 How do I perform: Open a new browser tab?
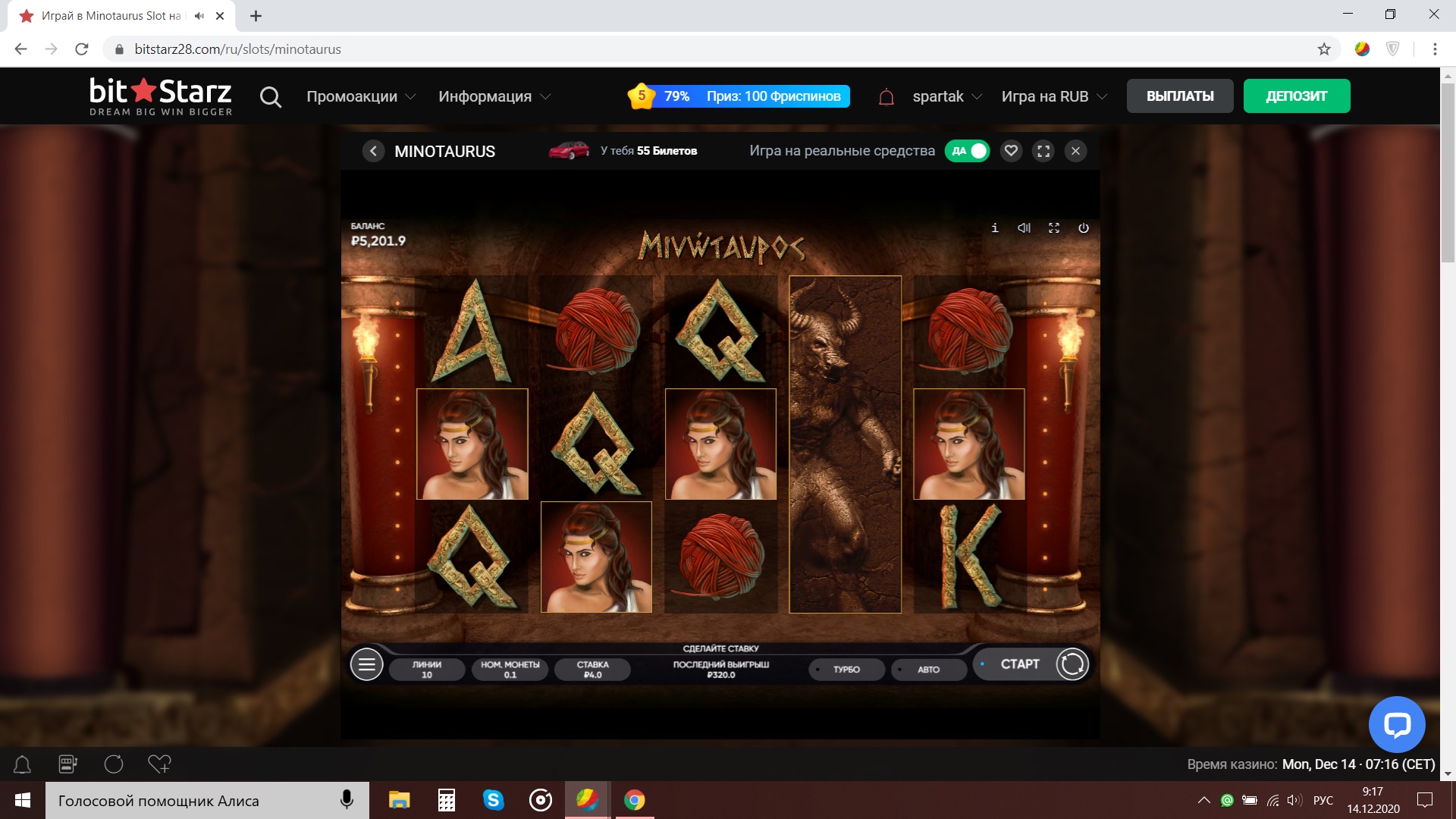256,16
